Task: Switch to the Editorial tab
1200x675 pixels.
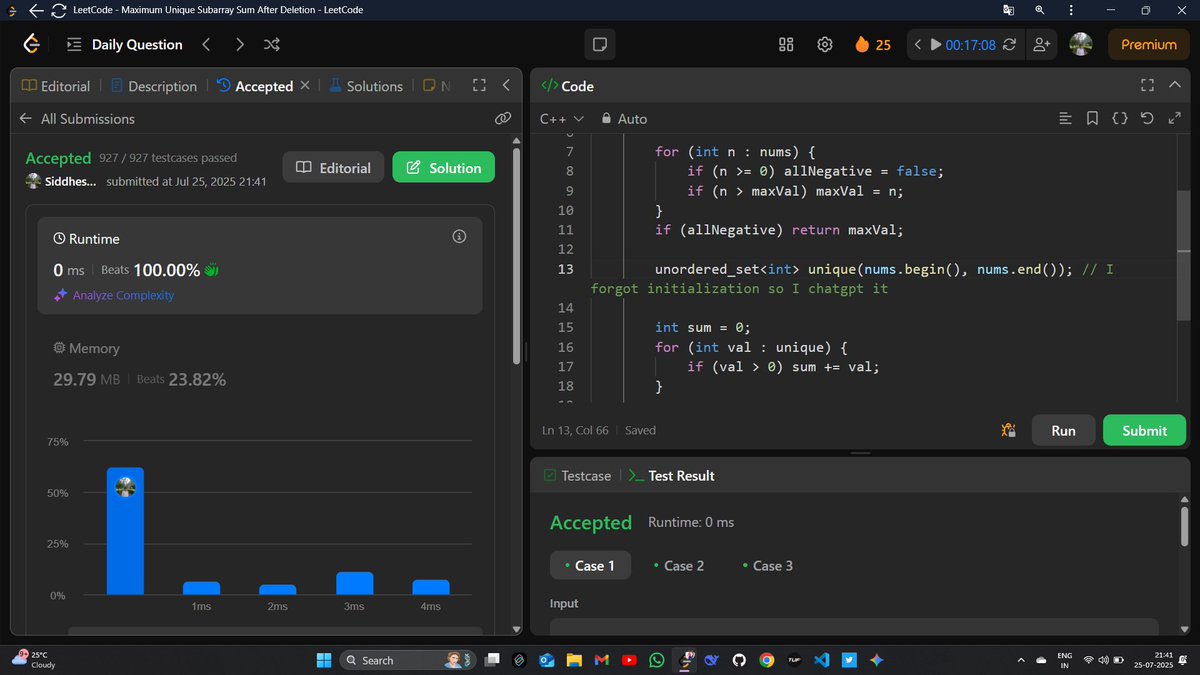Action: pos(56,86)
